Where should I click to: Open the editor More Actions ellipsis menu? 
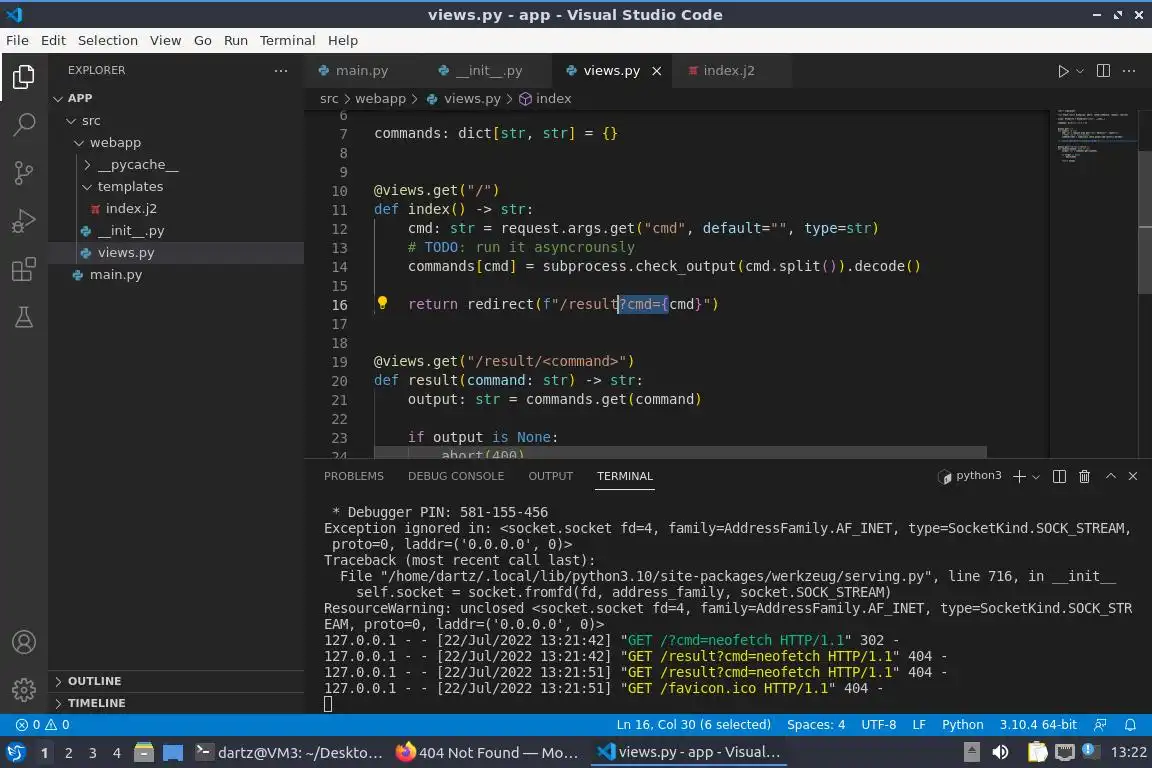coord(1129,71)
